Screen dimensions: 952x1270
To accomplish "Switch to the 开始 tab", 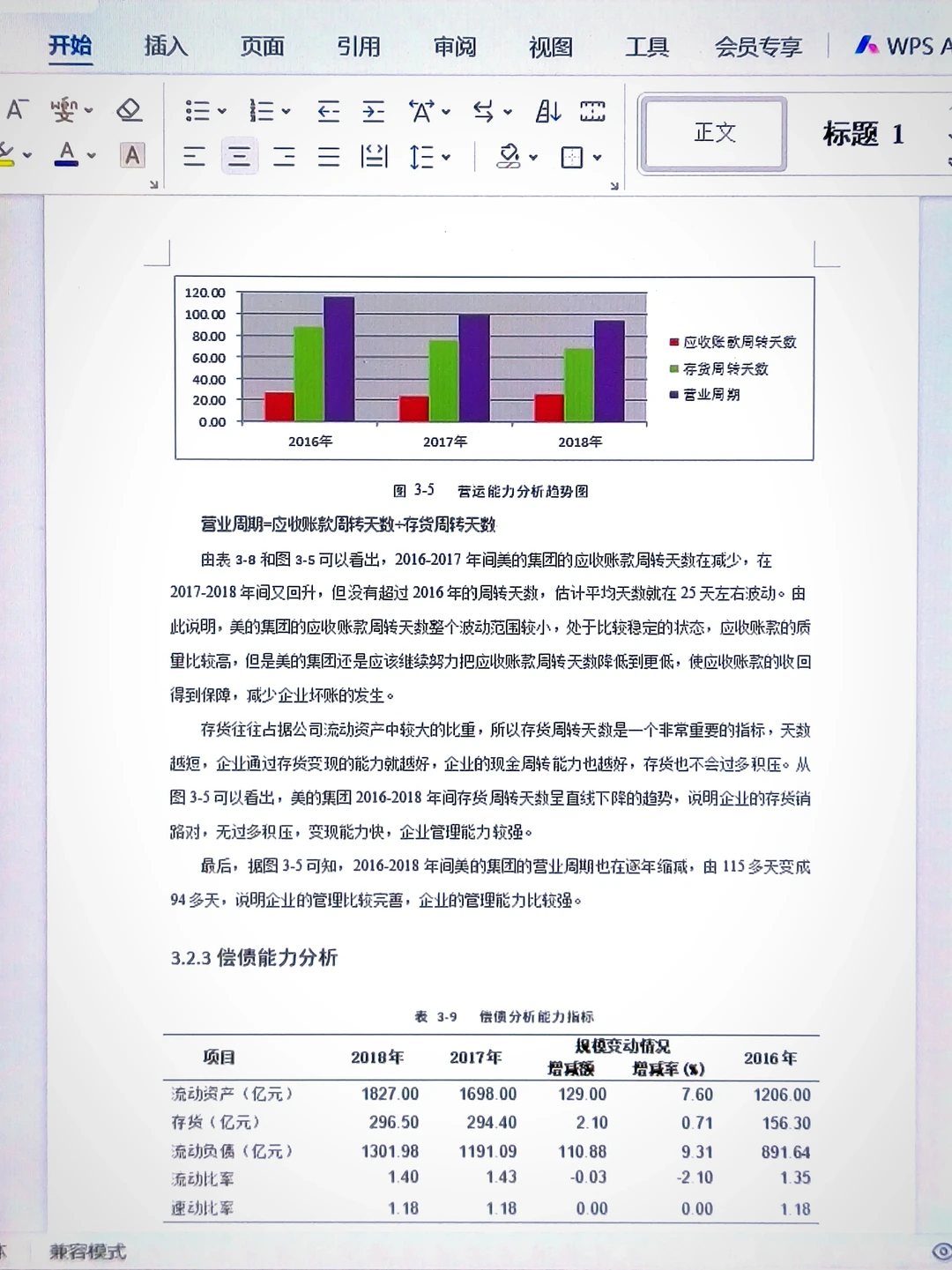I will click(70, 45).
